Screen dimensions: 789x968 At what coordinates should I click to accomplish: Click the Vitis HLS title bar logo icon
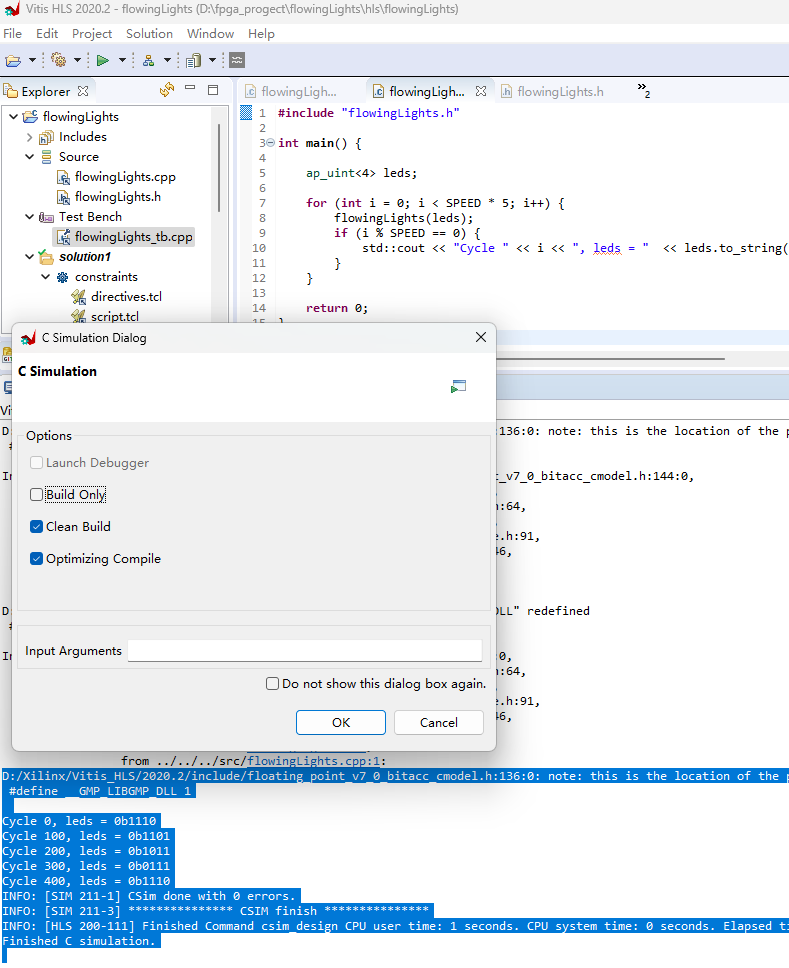[12, 9]
